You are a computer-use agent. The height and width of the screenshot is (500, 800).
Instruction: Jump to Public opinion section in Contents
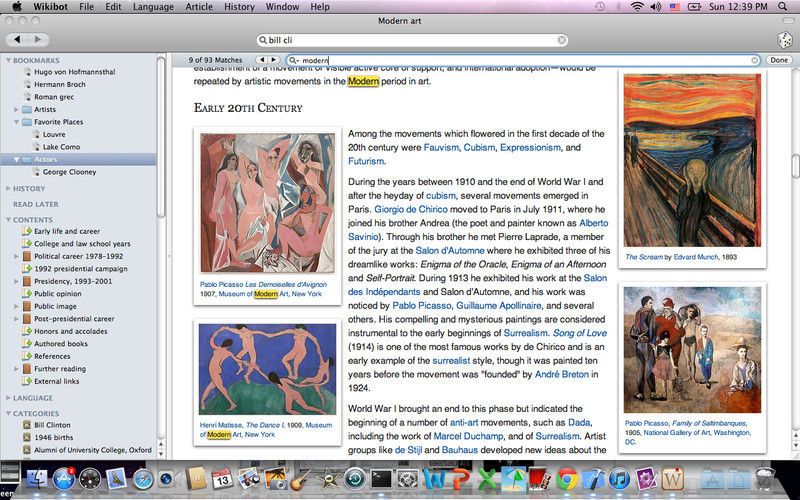tap(58, 294)
